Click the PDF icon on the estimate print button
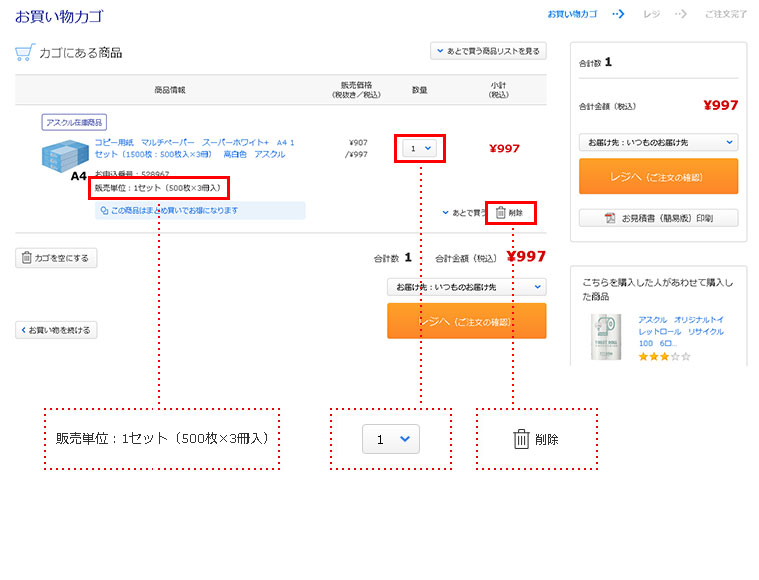759x580 pixels. [x=610, y=218]
